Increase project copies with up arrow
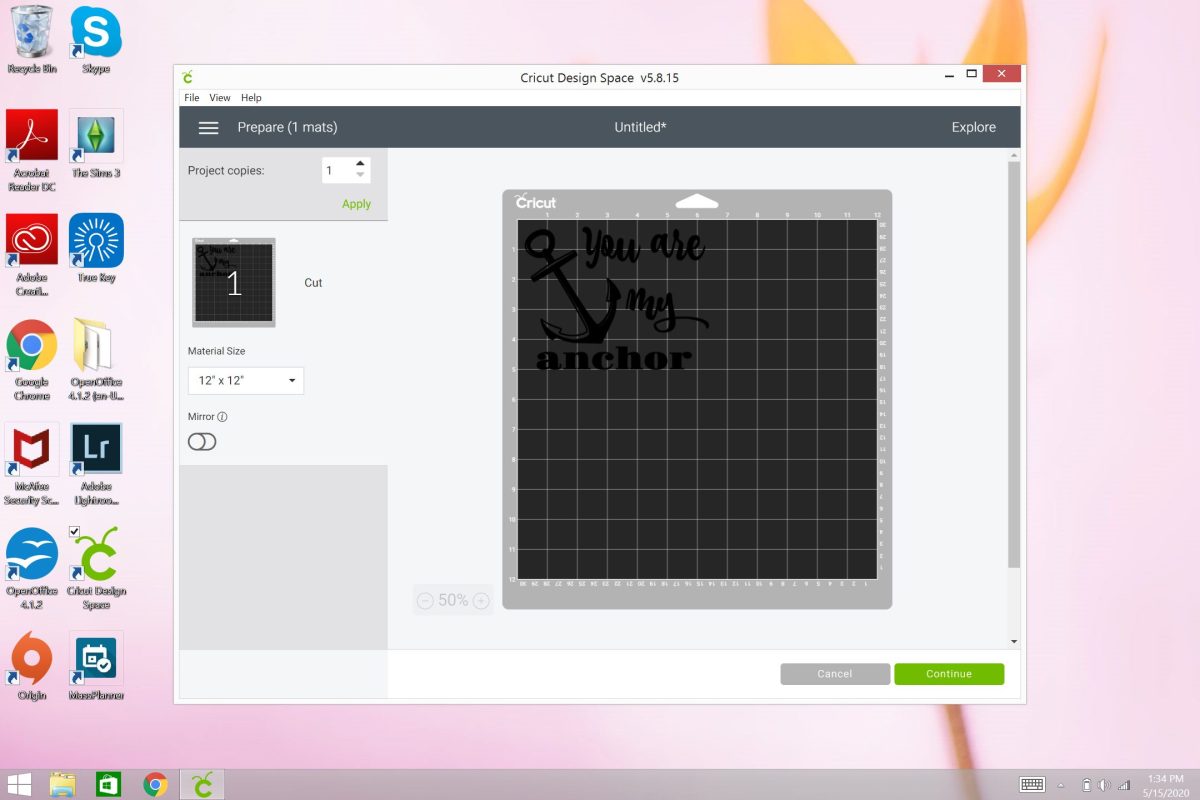Screen dimensions: 1200x800 (x=361, y=163)
